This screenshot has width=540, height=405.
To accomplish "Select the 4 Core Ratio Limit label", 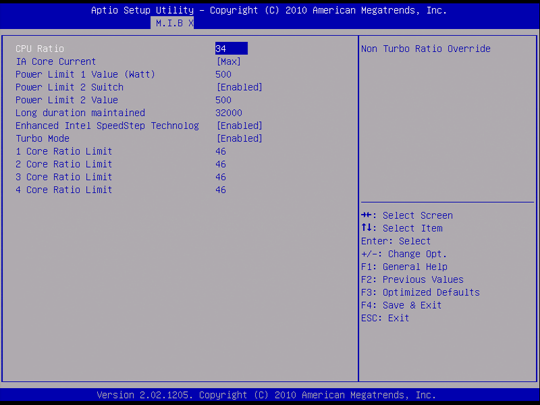I will (64, 190).
